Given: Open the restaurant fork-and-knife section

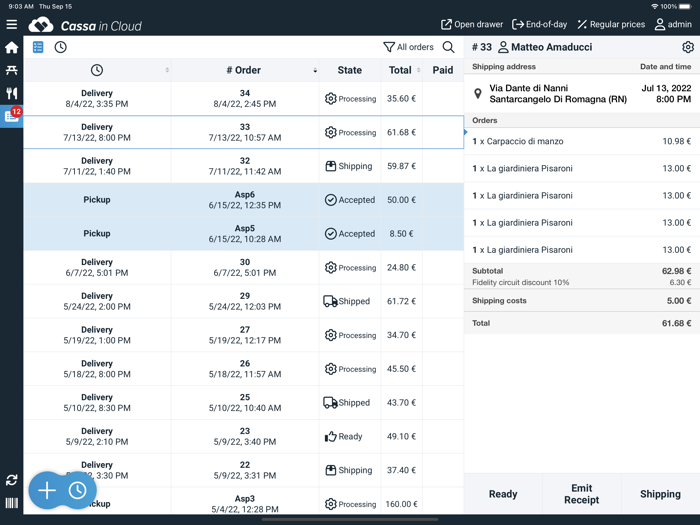Looking at the screenshot, I should 12,93.
